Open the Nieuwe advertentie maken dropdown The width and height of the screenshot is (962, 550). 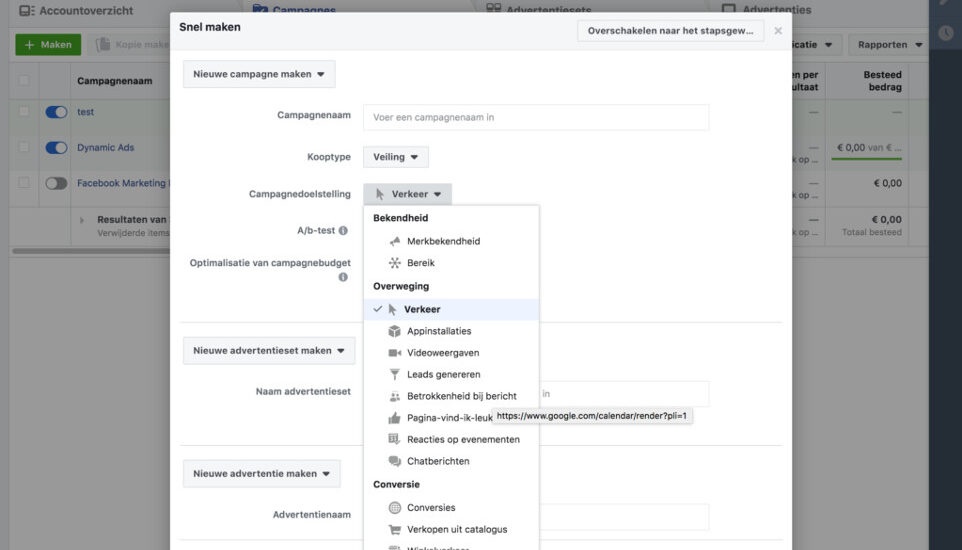pos(261,474)
